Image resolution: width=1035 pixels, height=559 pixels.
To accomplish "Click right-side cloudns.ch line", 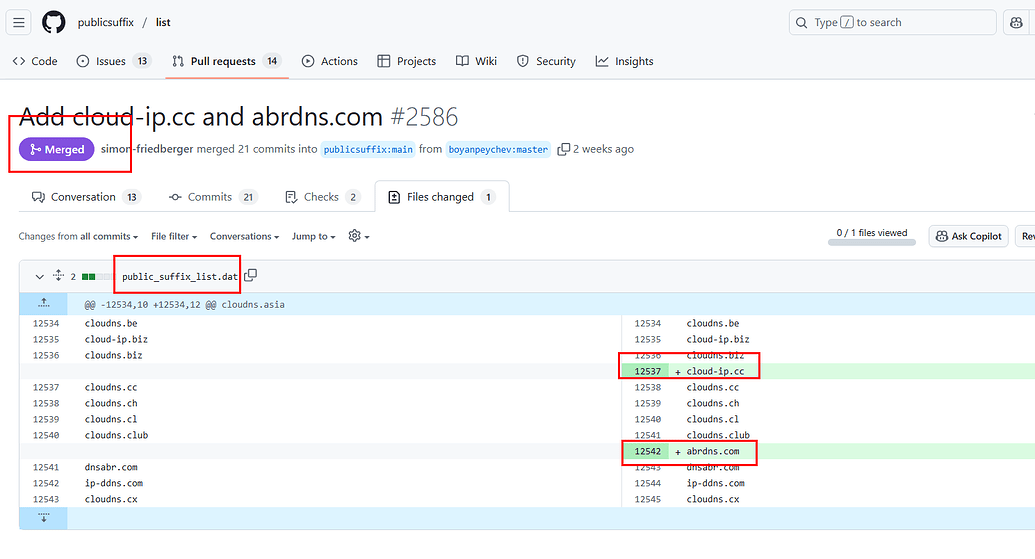I will pyautogui.click(x=713, y=403).
